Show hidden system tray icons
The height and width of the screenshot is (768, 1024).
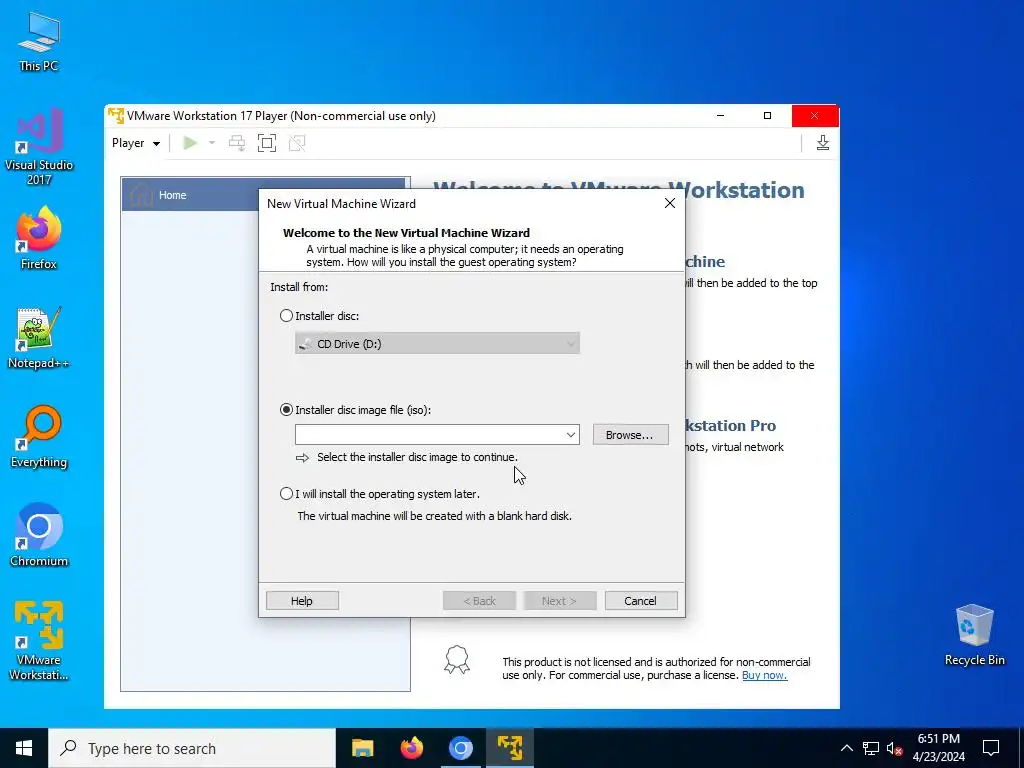(x=846, y=748)
